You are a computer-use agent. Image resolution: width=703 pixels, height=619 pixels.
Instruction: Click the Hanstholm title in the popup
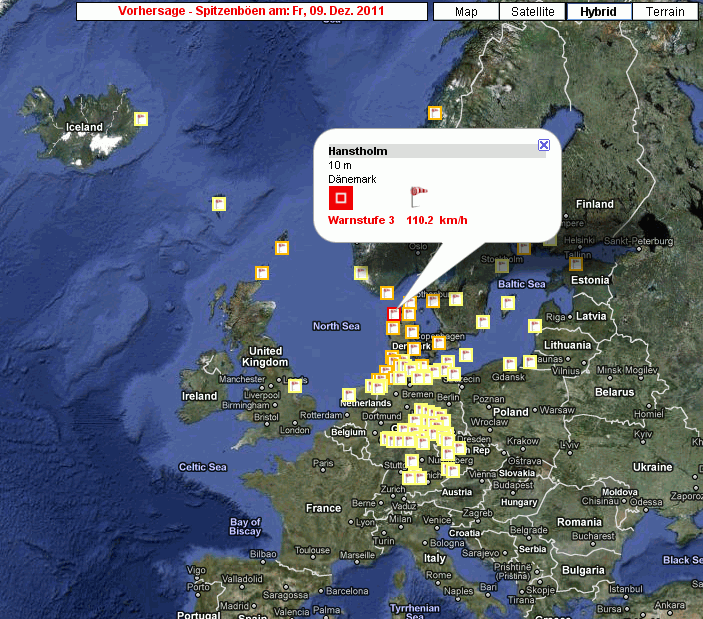coord(358,151)
